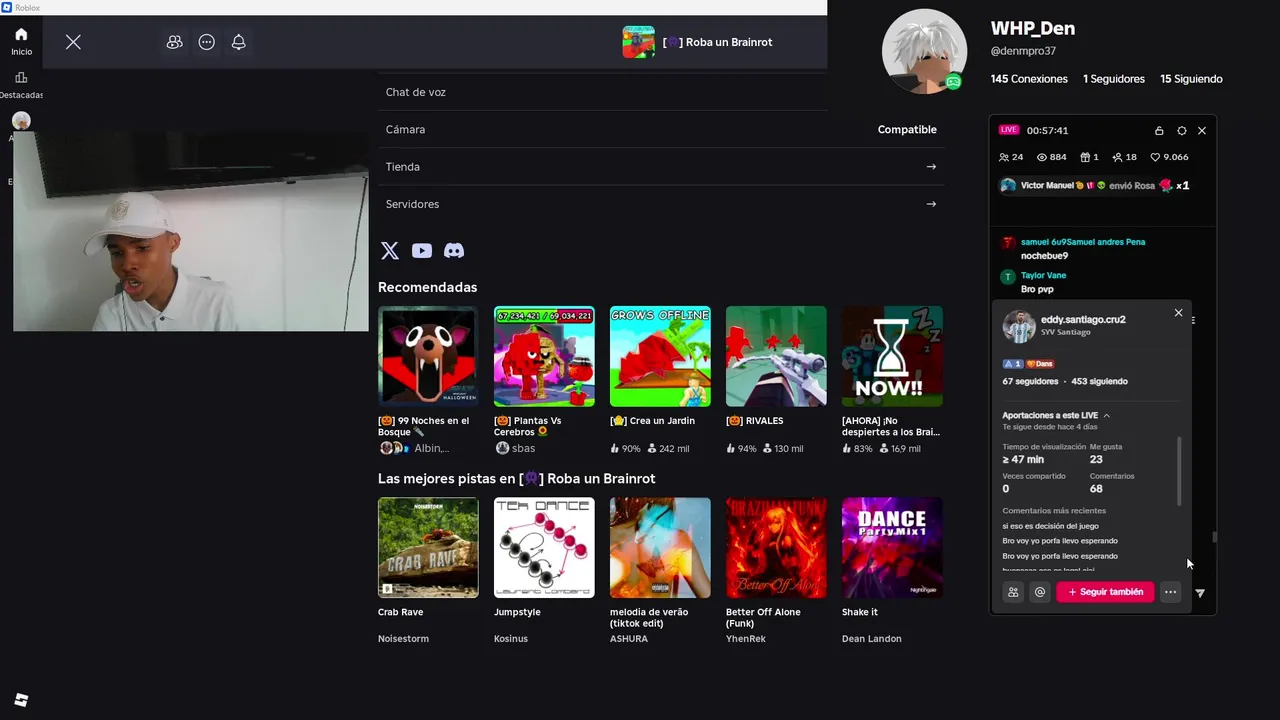Open Plantas Vs Cerebros game card
Image resolution: width=1280 pixels, height=720 pixels.
point(544,380)
